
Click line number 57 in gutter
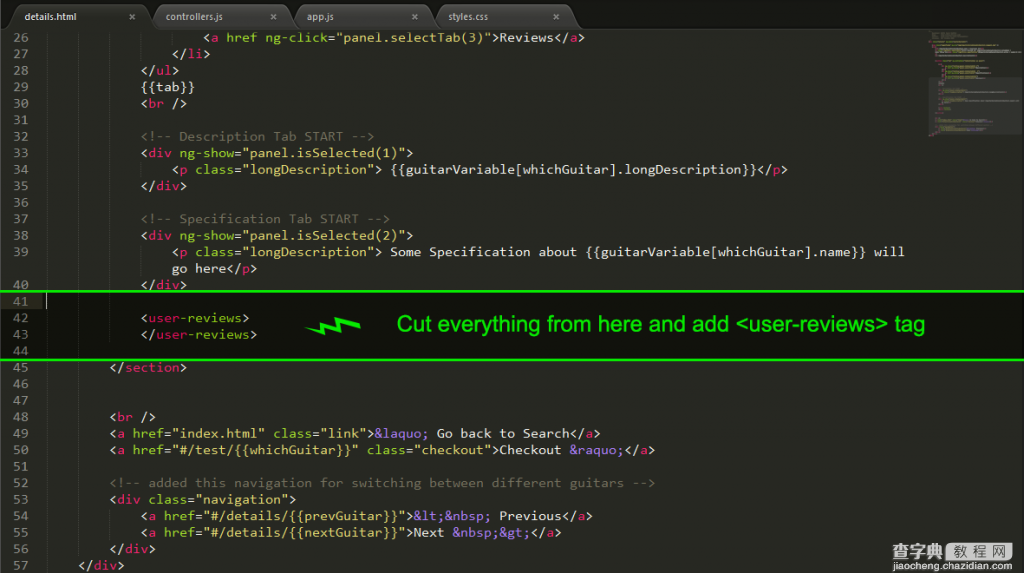pos(21,565)
